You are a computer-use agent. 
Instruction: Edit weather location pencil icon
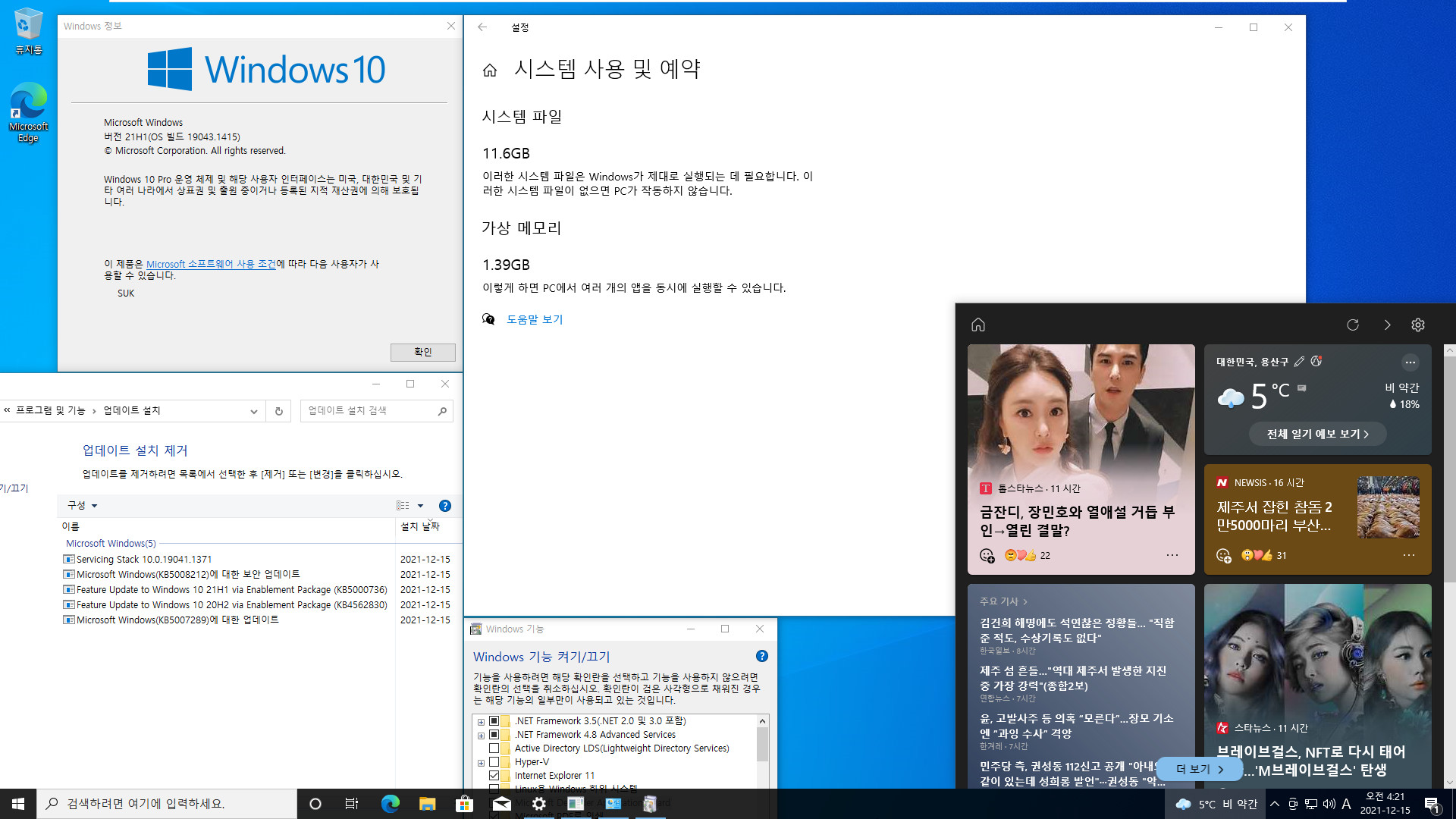pyautogui.click(x=1300, y=362)
